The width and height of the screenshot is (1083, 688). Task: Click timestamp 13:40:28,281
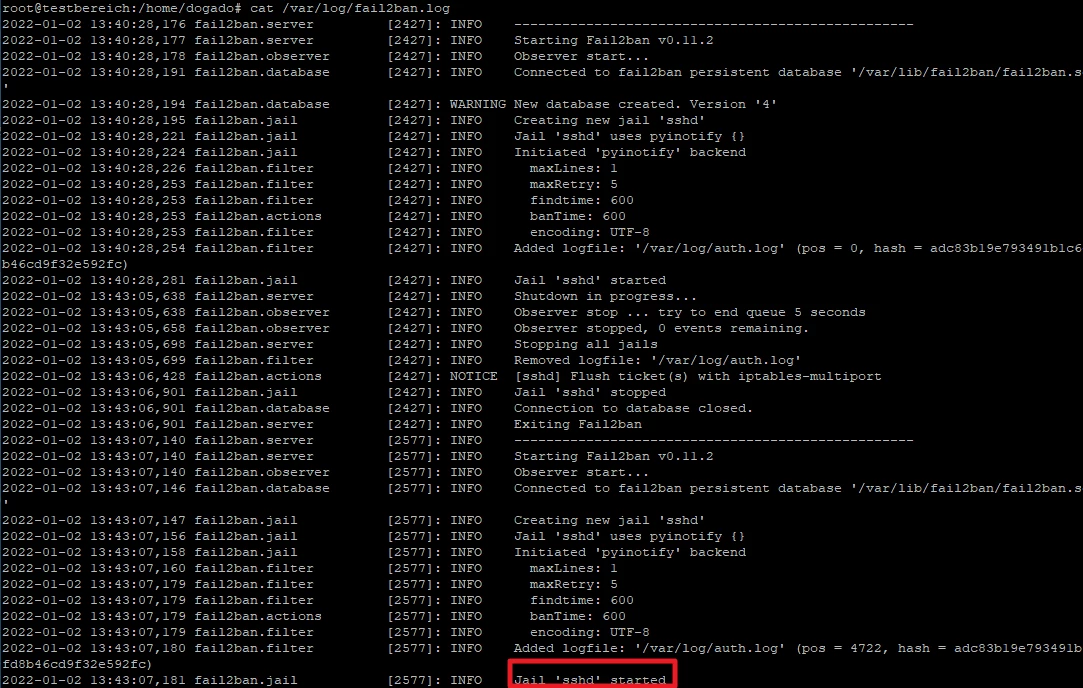click(137, 280)
